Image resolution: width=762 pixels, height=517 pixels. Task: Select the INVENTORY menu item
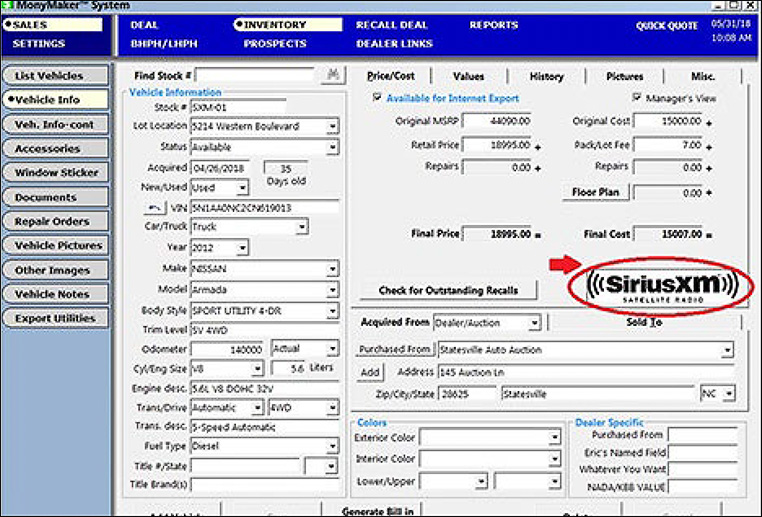coord(288,25)
